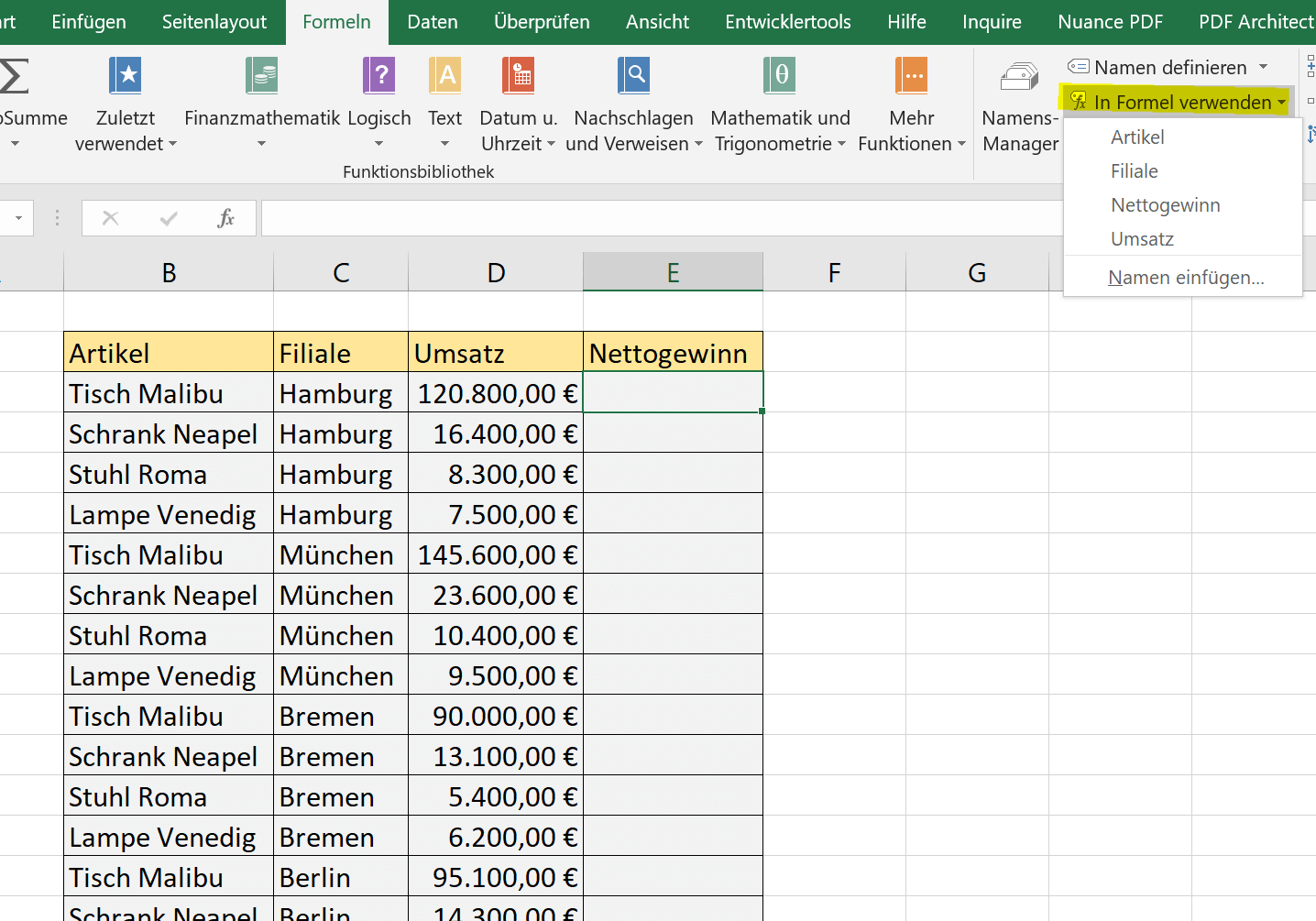The width and height of the screenshot is (1316, 921).
Task: Click the Nettogewinn header cell
Action: pos(673,352)
